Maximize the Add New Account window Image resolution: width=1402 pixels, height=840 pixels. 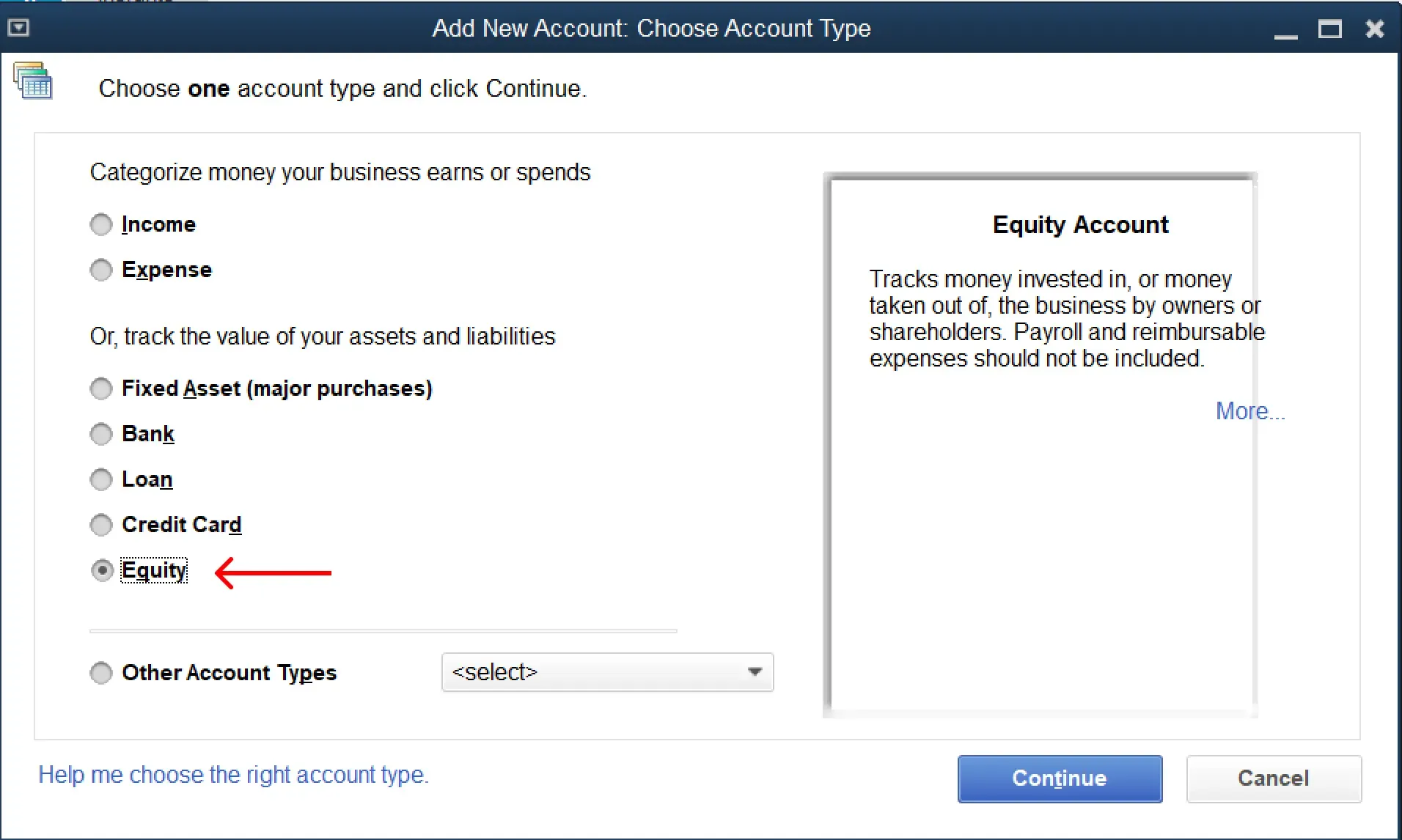1329,29
